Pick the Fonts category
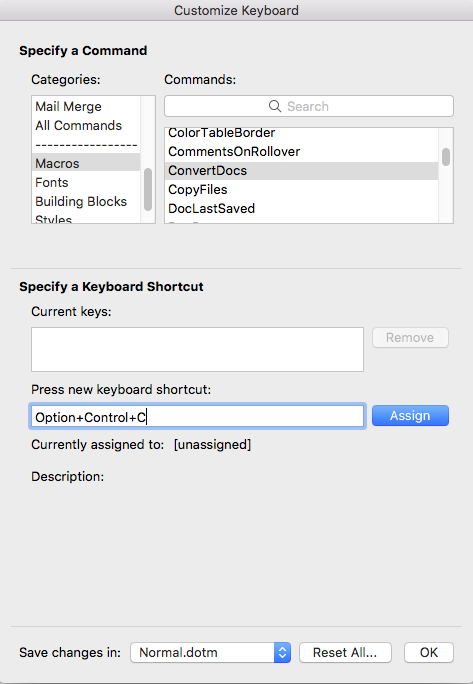Viewport: 473px width, 684px height. 86,182
